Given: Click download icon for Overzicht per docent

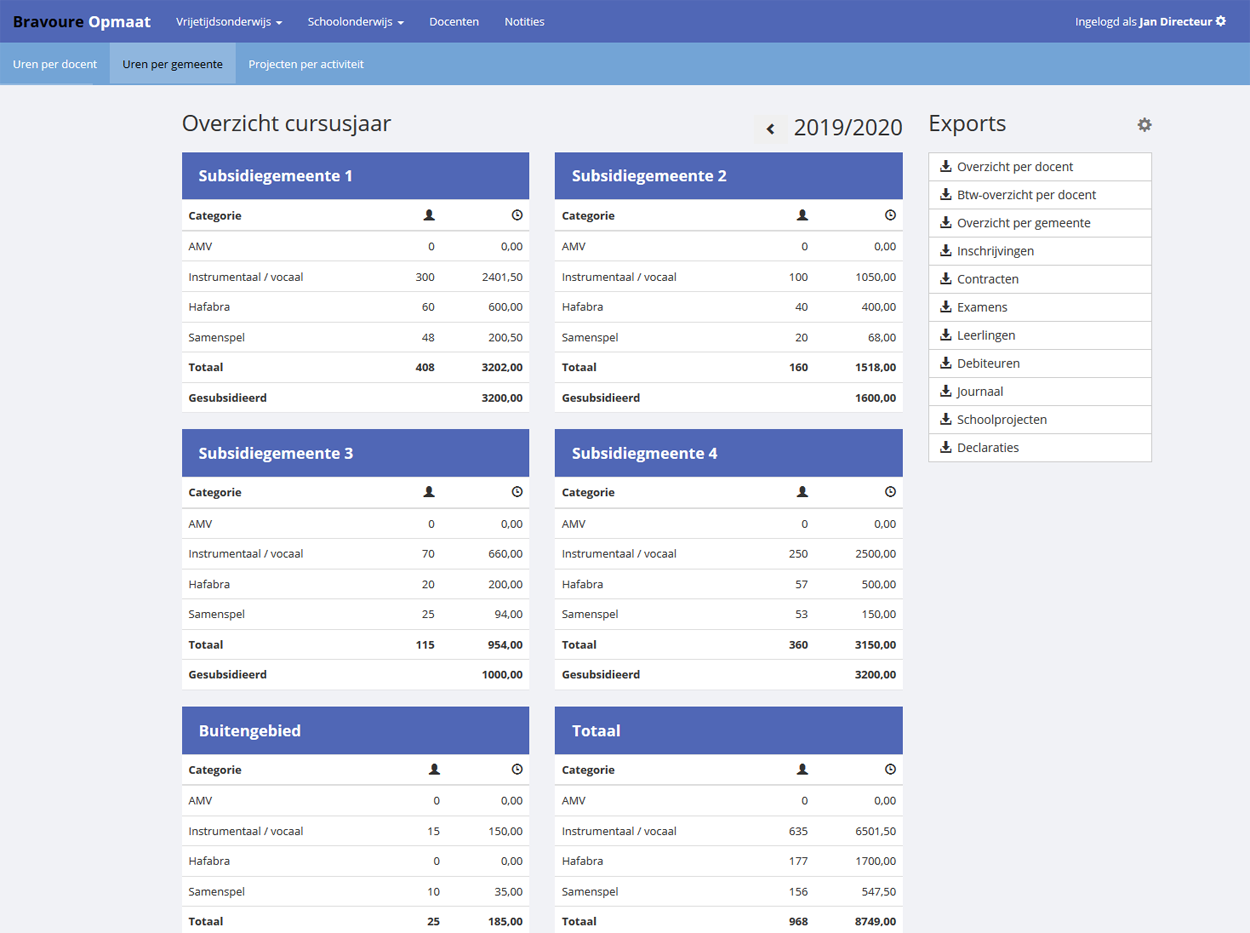Looking at the screenshot, I should pos(946,167).
